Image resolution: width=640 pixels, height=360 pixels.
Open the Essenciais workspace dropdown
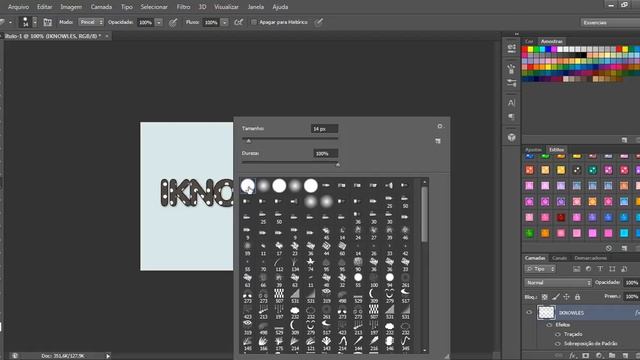pos(610,22)
